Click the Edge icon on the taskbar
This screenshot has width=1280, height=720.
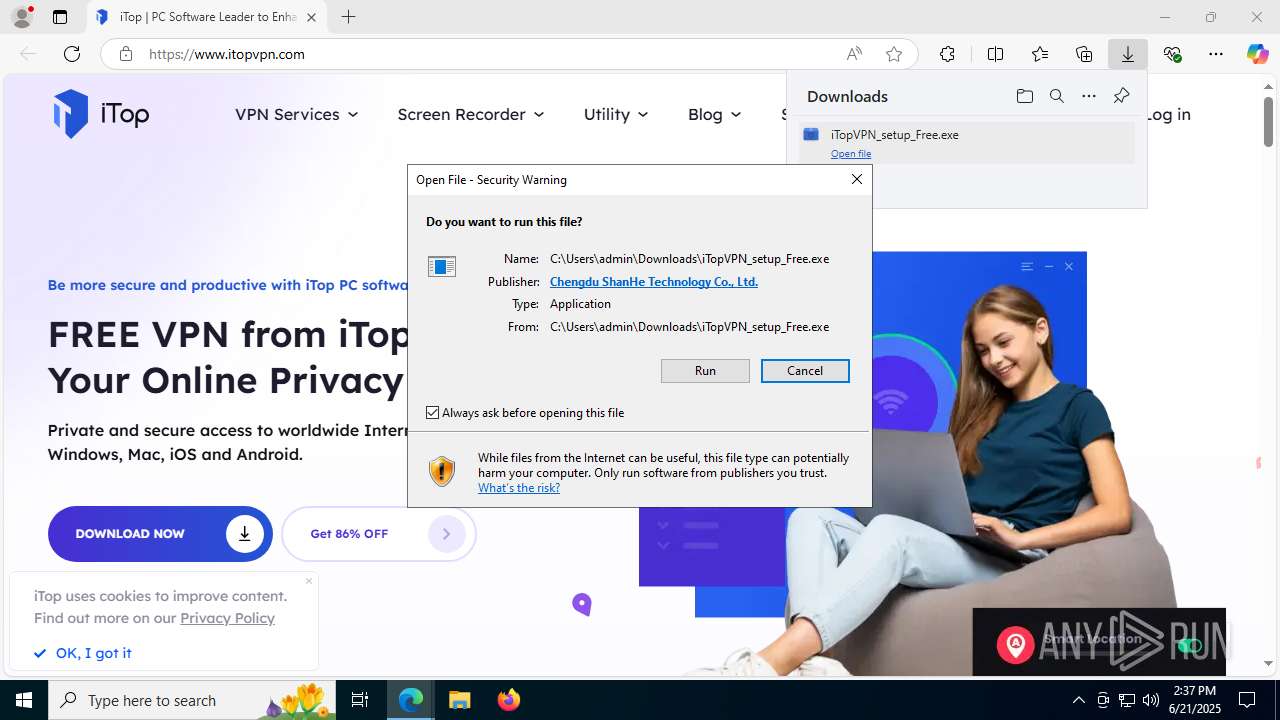(411, 700)
